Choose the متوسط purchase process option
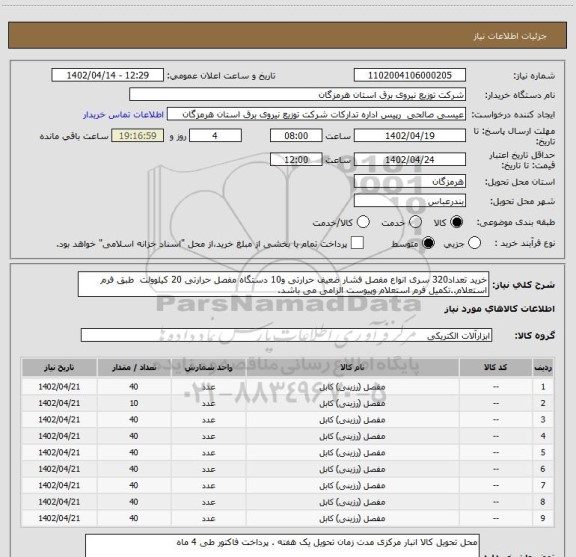Screen dimensions: 576x557 428,243
